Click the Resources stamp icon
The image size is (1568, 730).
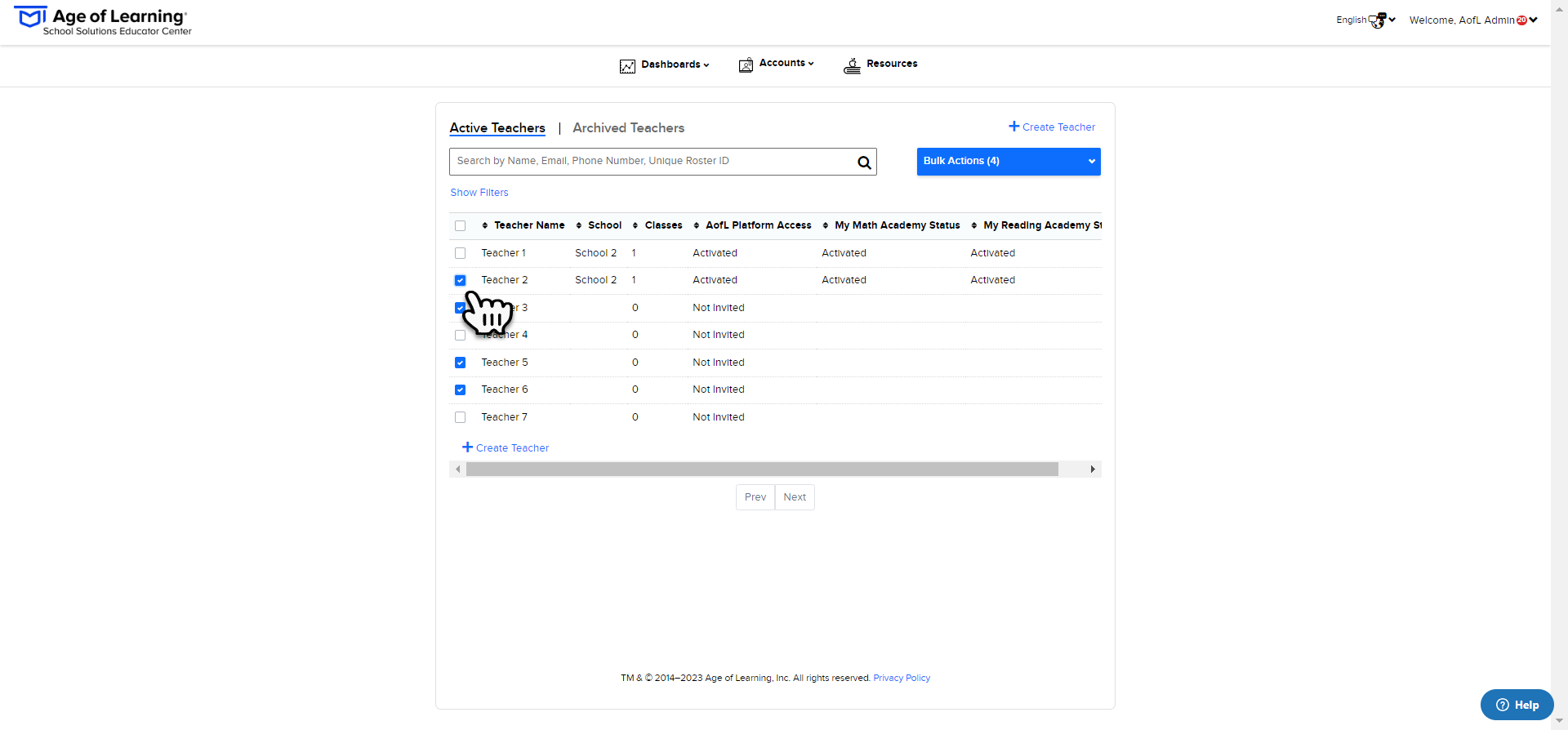[852, 66]
